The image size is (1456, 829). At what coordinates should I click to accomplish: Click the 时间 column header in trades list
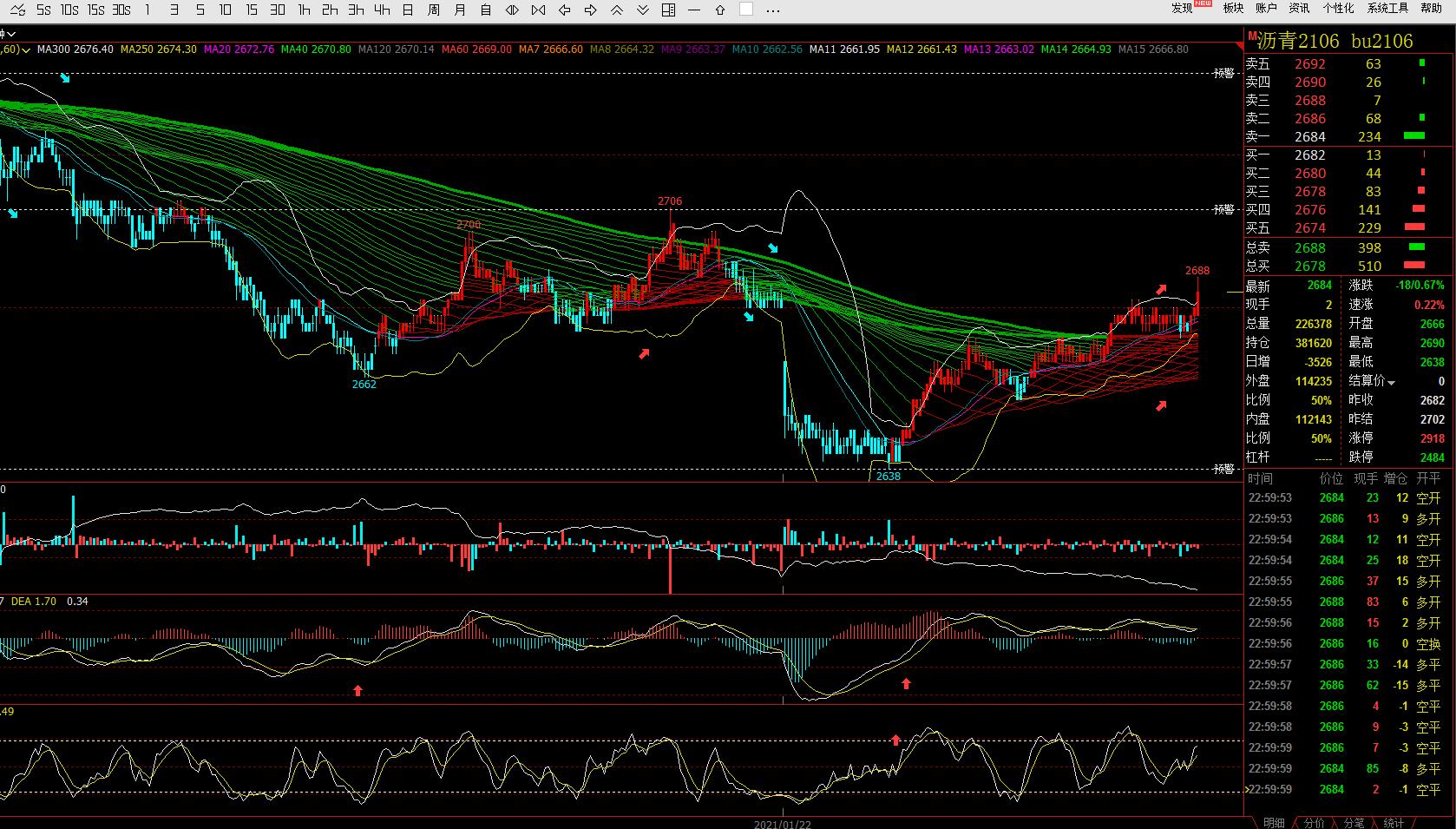pyautogui.click(x=1260, y=478)
